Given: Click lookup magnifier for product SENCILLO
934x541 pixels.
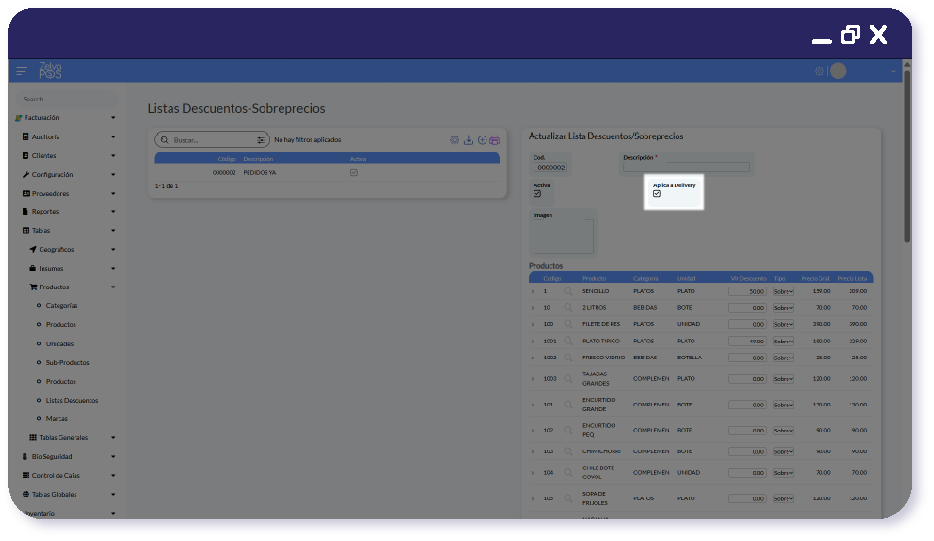Looking at the screenshot, I should [x=568, y=291].
